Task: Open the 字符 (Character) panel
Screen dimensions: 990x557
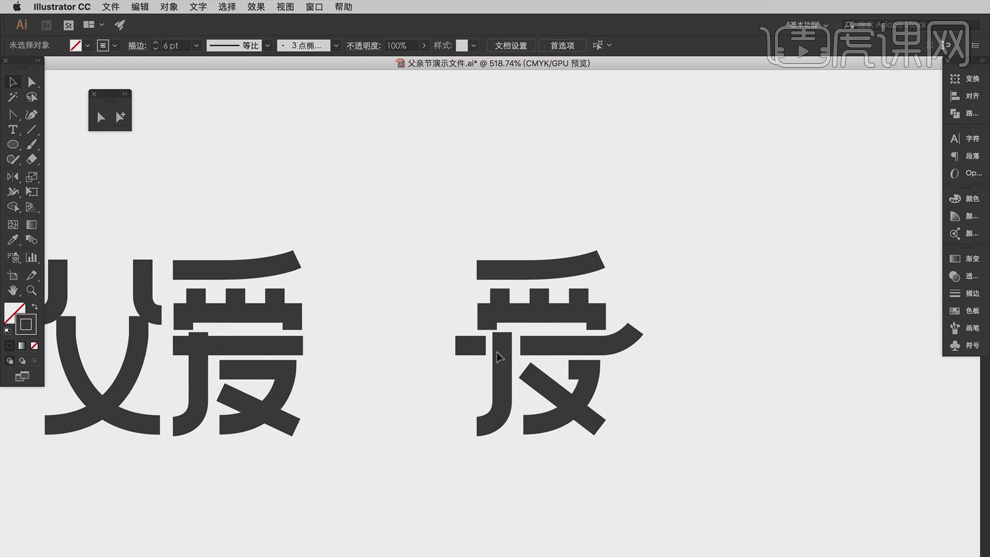Action: 965,138
